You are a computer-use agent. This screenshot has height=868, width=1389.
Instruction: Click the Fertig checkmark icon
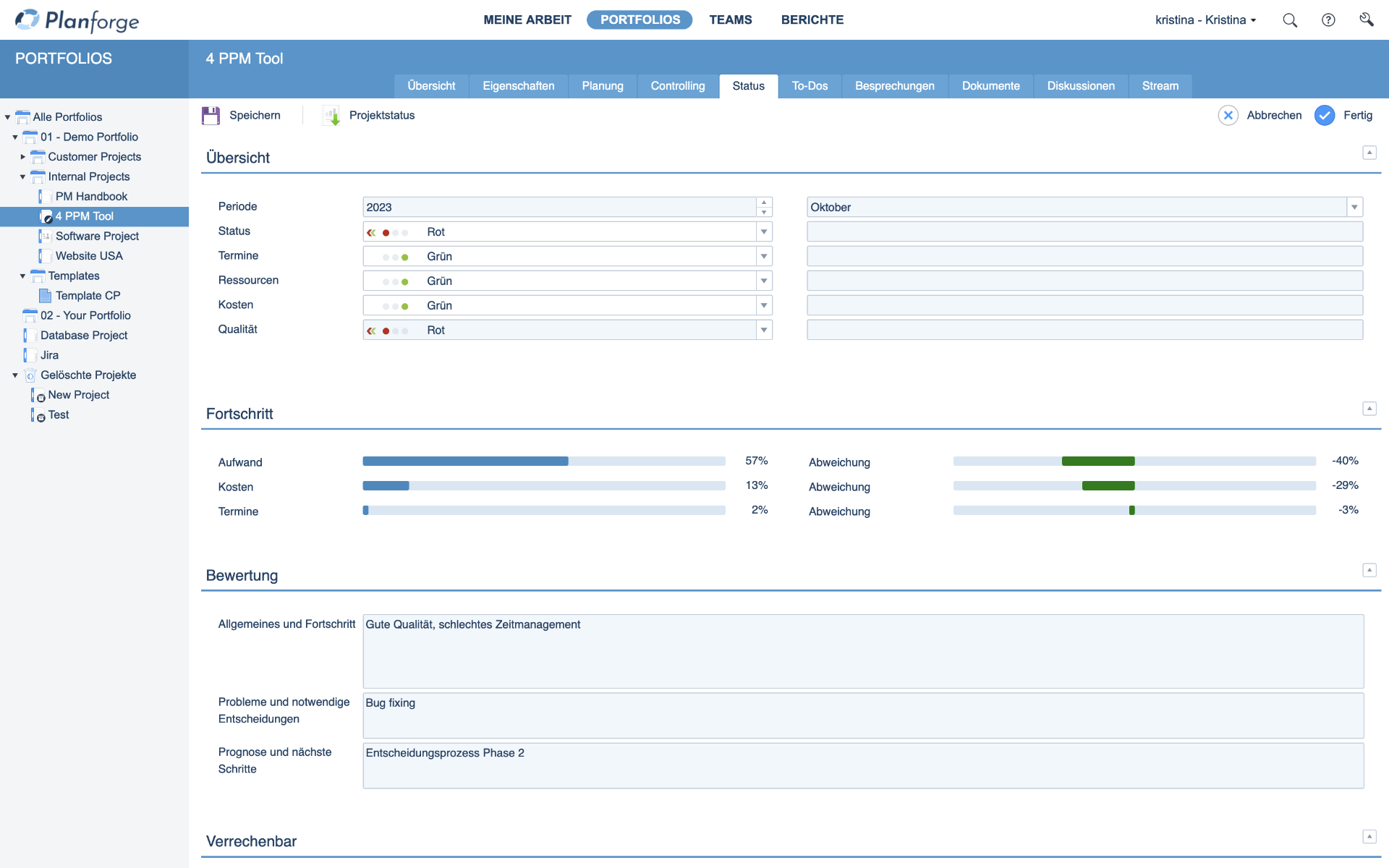[x=1324, y=116]
